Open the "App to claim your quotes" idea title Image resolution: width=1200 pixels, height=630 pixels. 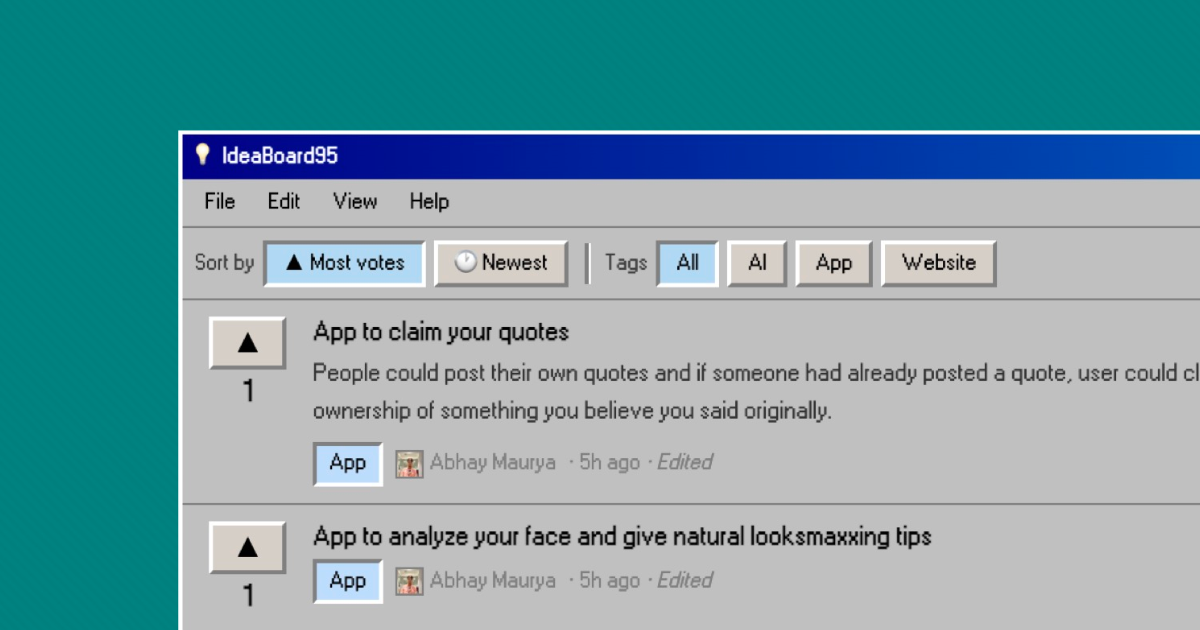(441, 332)
